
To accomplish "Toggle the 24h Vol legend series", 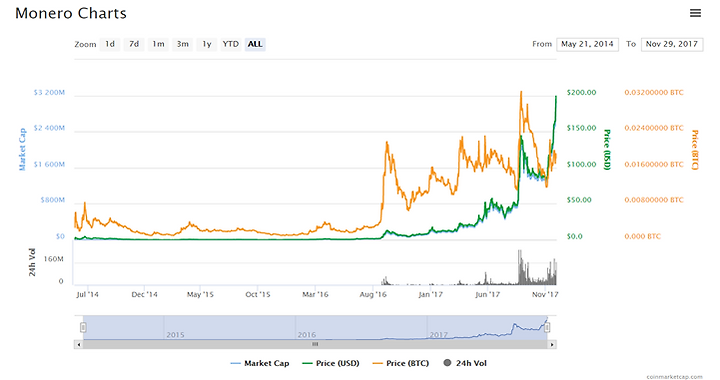I will [465, 363].
